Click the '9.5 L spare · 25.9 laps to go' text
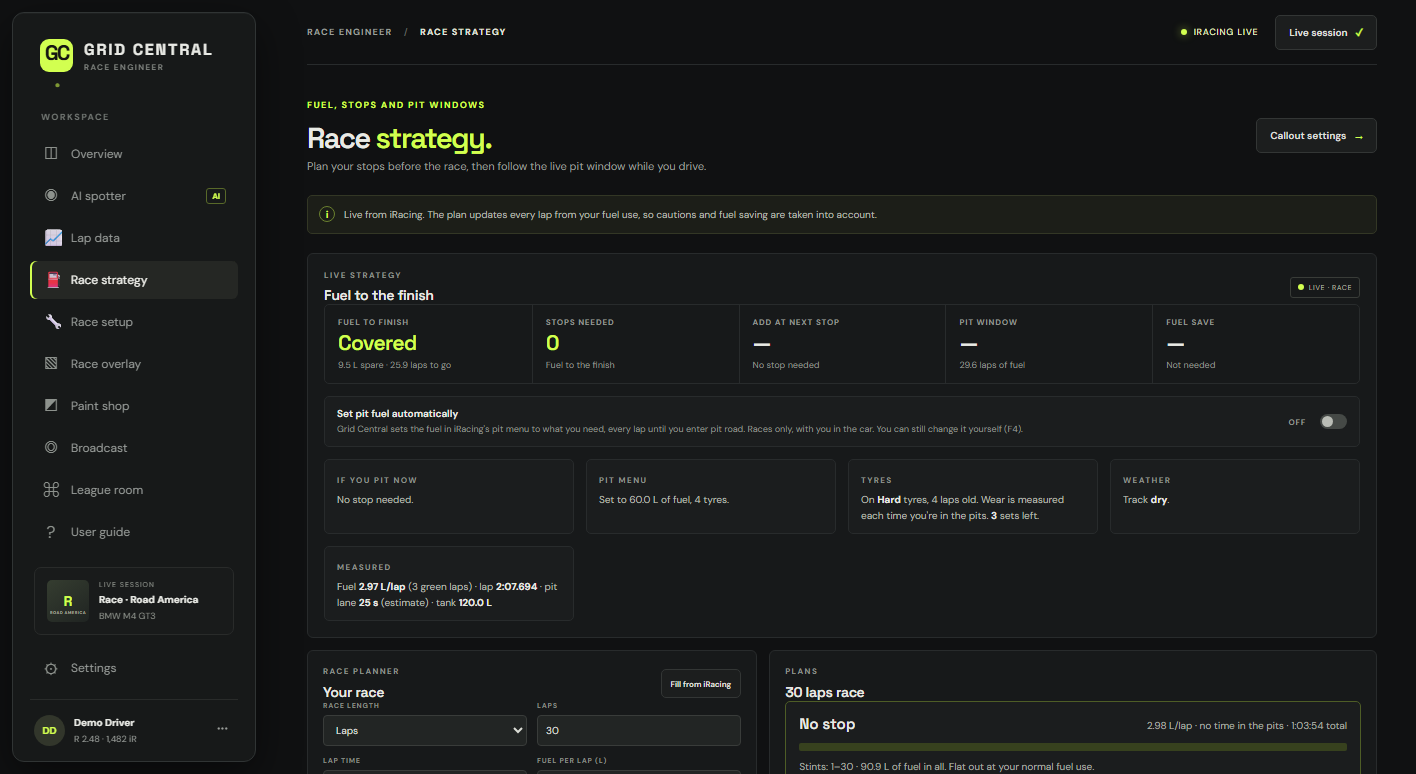1416x774 pixels. (x=394, y=365)
